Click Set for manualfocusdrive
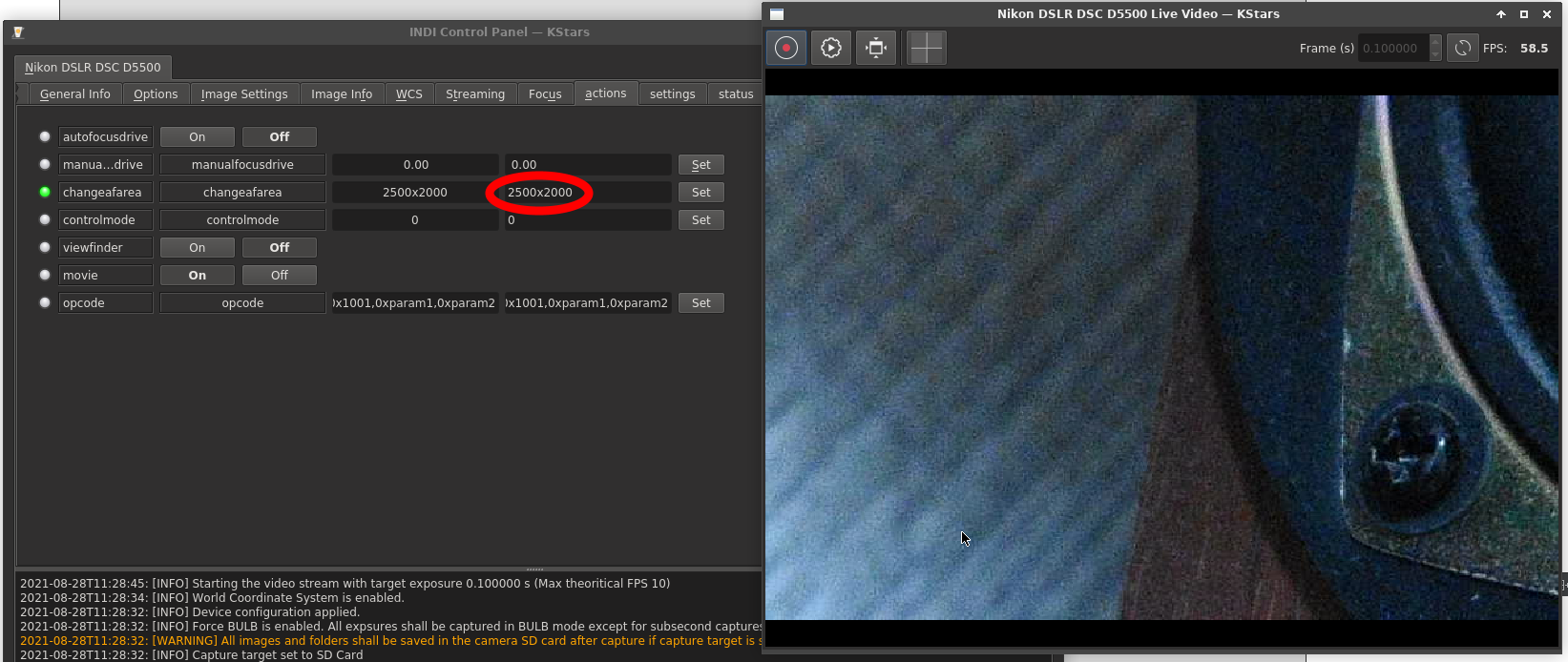 [701, 165]
